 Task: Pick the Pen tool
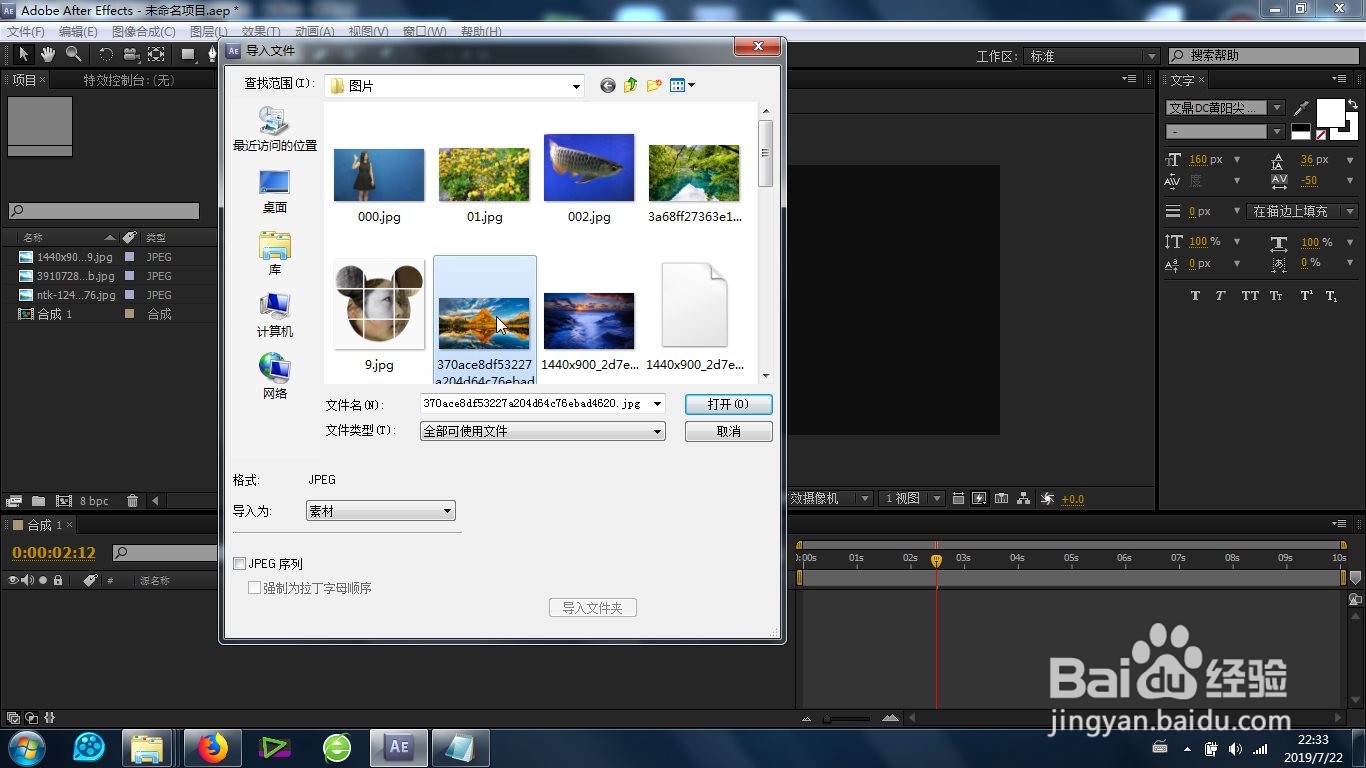(x=212, y=54)
